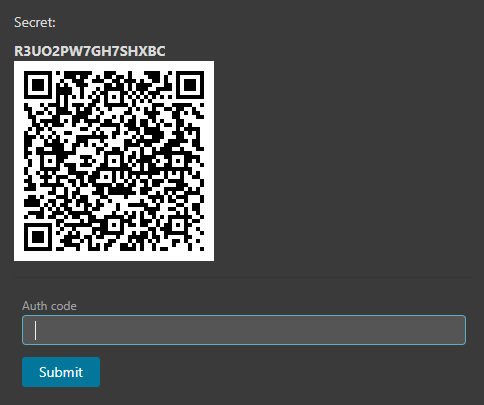Click the "Secret:" label
484x405 pixels.
click(35, 22)
